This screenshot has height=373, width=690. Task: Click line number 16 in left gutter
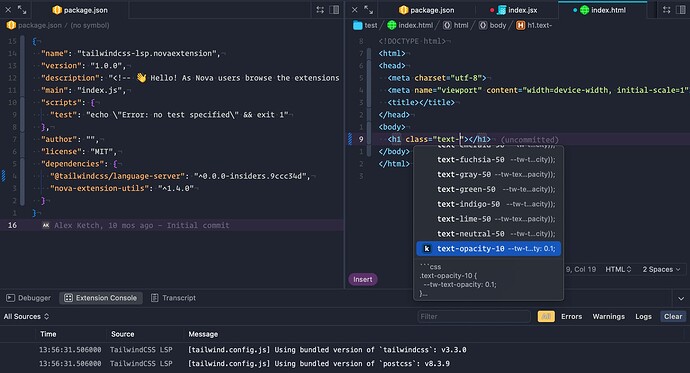12,225
